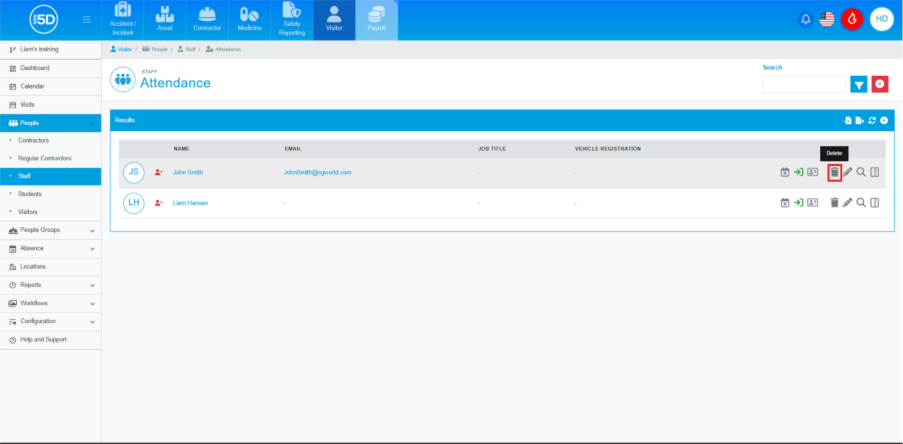Delete the John Smith staff record
Viewport: 903px width, 444px height.
pos(834,172)
